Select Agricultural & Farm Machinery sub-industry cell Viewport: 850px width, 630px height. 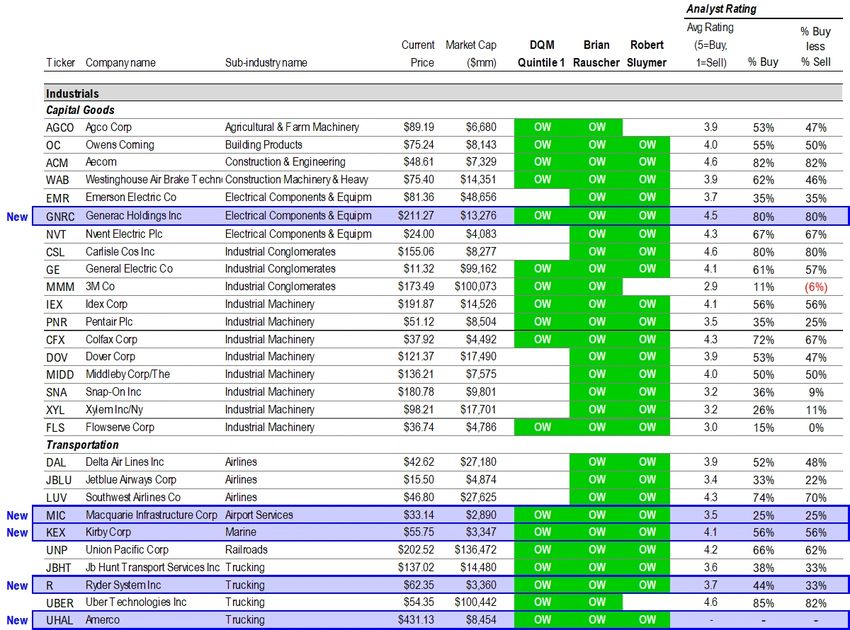point(292,127)
